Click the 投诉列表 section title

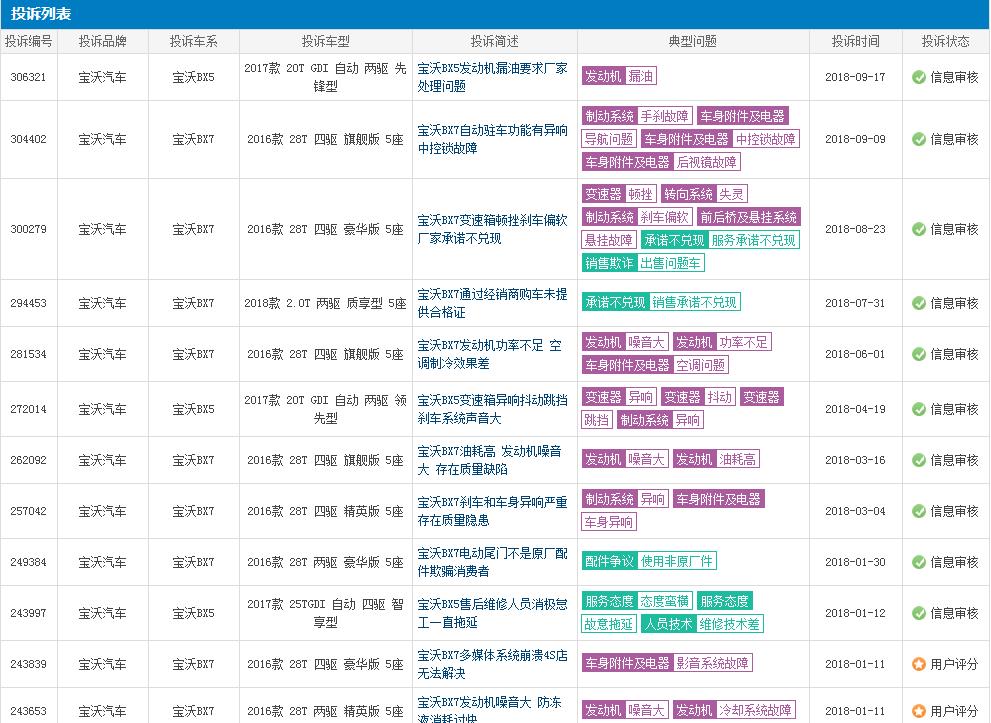(x=41, y=14)
